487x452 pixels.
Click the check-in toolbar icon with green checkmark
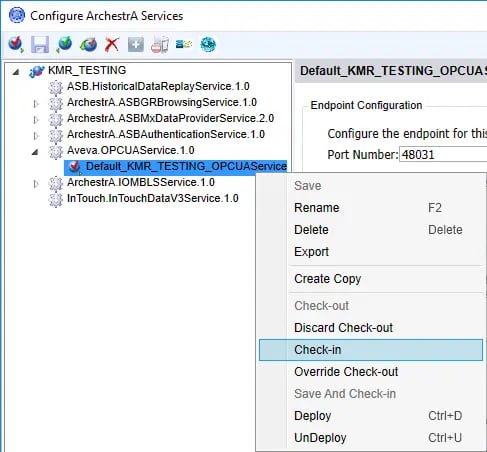(x=64, y=44)
